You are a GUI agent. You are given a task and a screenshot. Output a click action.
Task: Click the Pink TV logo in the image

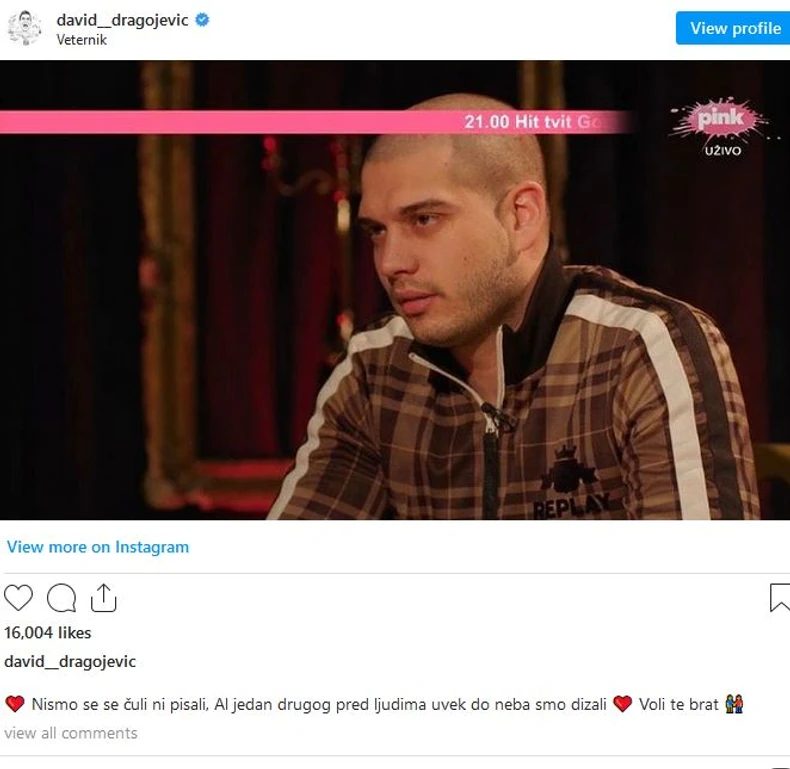coord(721,127)
